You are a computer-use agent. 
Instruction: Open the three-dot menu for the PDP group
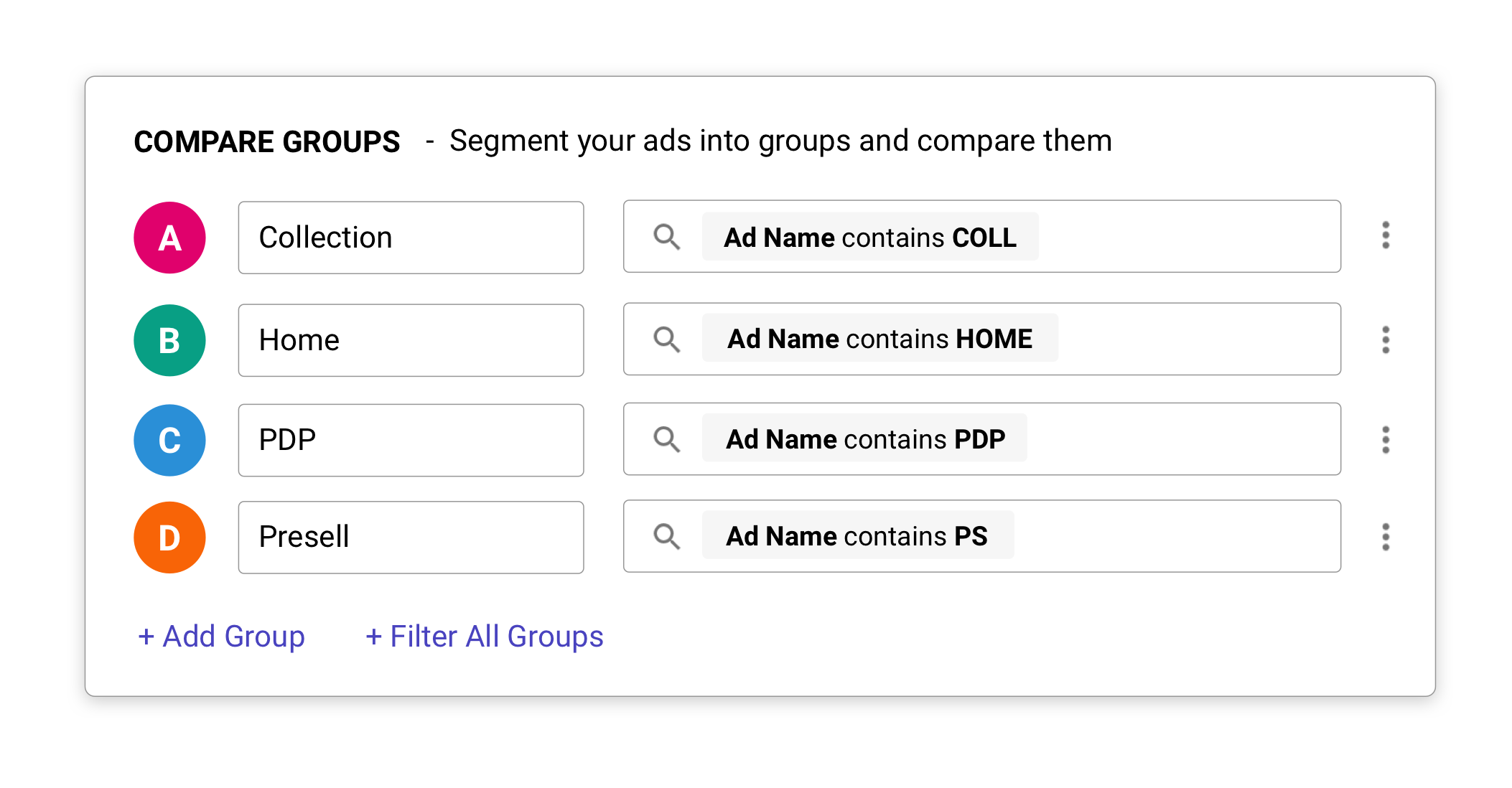pyautogui.click(x=1386, y=440)
